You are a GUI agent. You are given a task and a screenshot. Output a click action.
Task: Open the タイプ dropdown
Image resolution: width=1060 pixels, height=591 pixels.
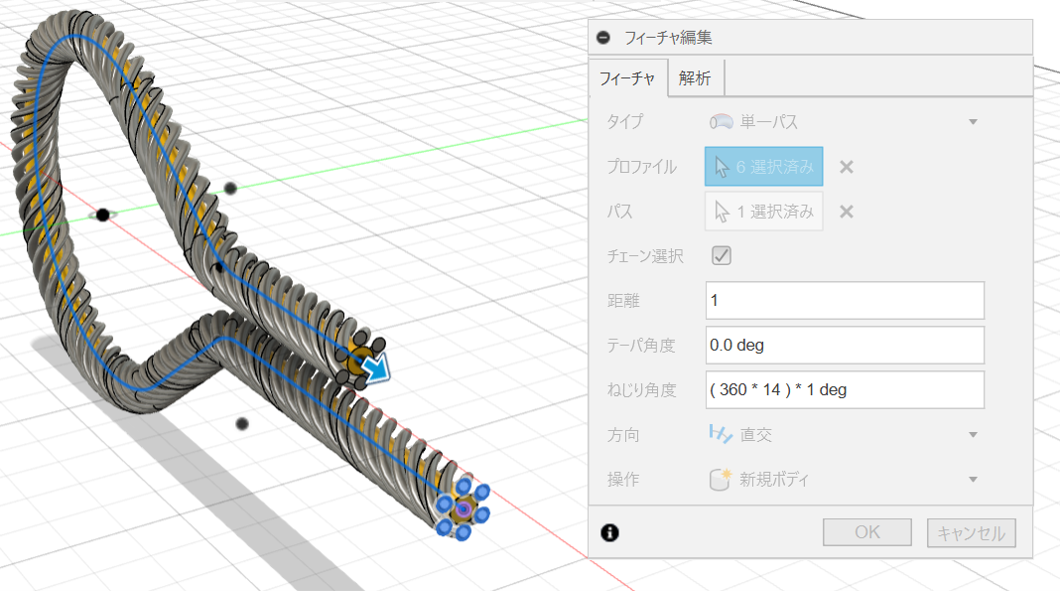971,122
